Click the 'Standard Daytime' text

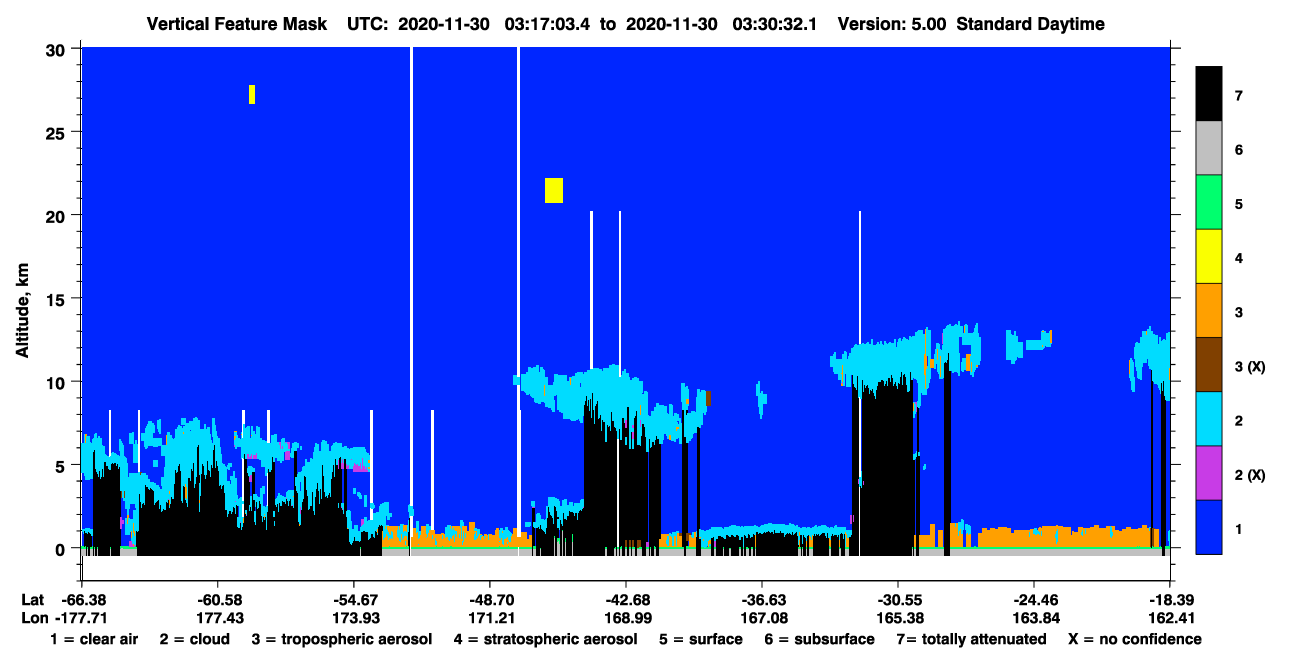coord(1031,24)
